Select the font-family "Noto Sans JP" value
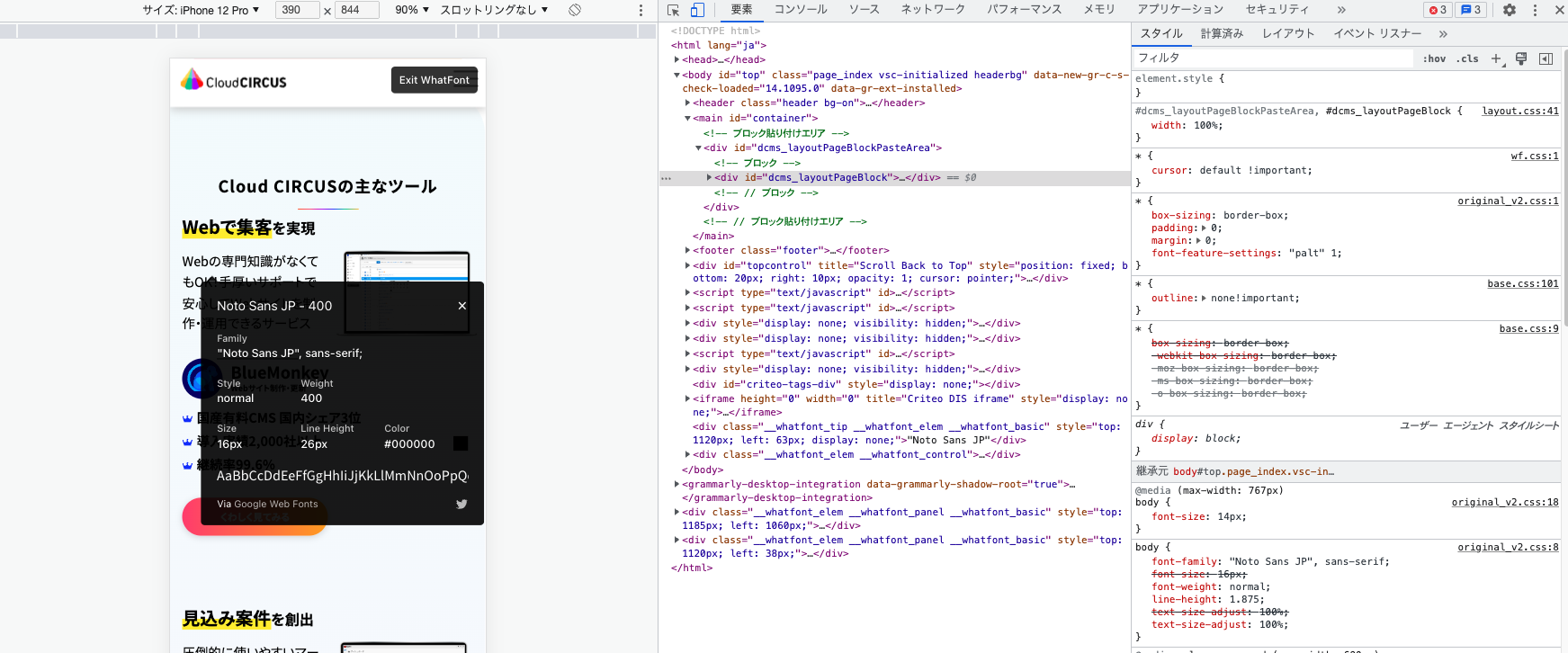 pyautogui.click(x=1309, y=562)
